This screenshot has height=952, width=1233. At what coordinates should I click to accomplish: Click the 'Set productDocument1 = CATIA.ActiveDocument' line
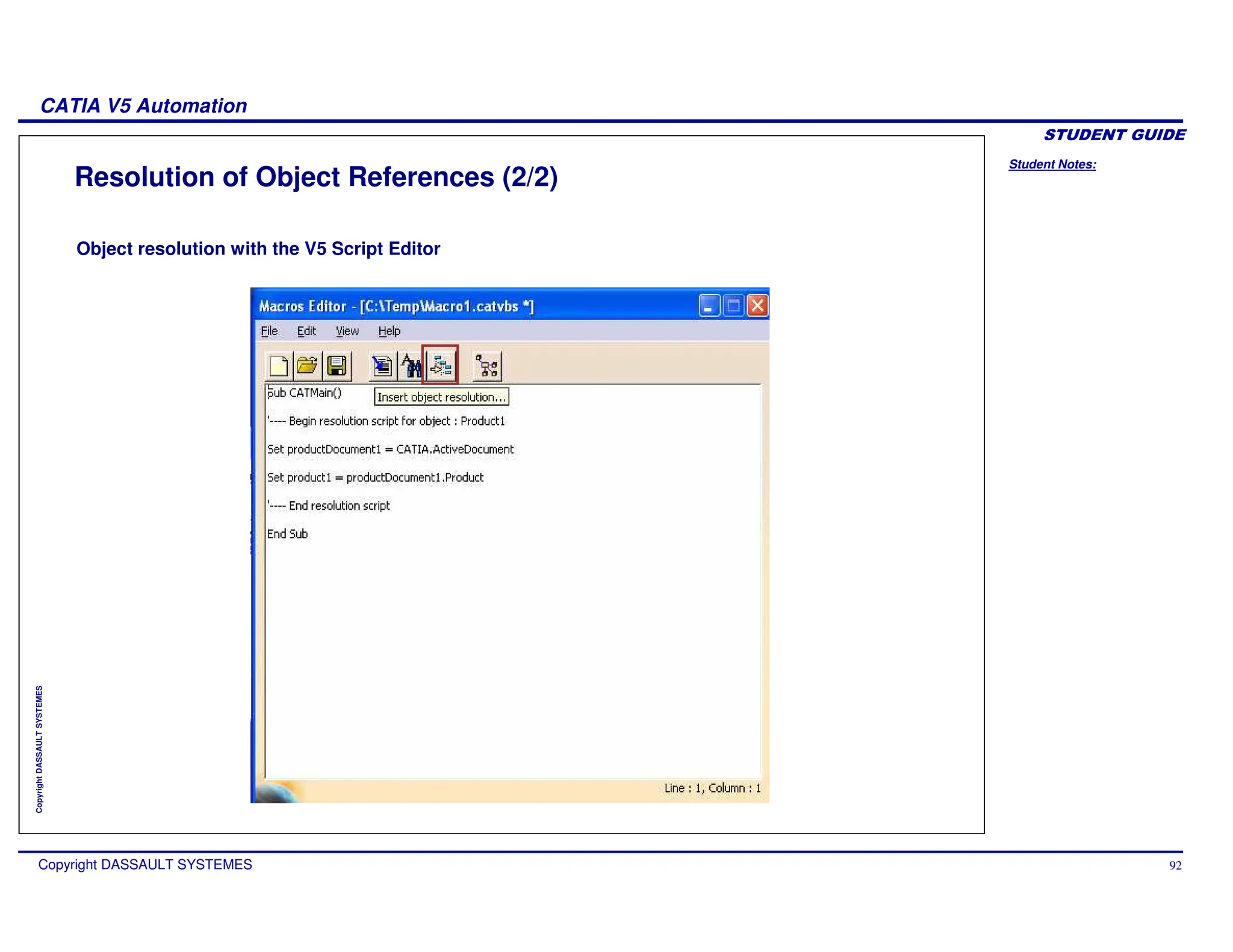click(391, 450)
